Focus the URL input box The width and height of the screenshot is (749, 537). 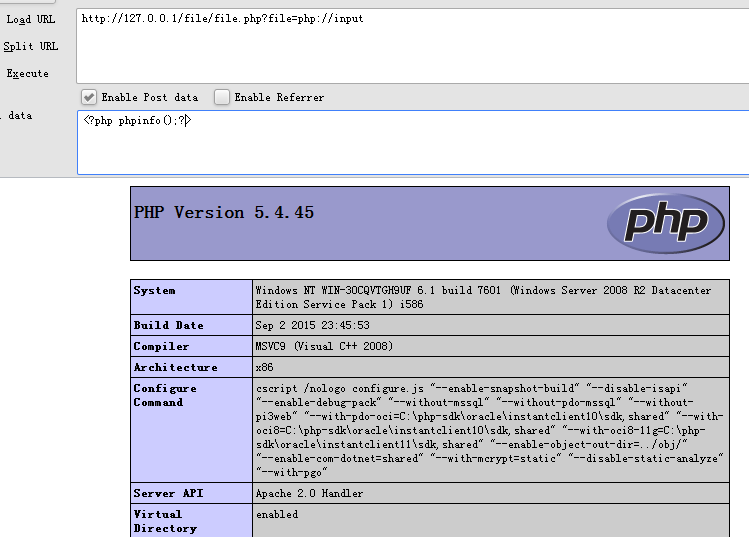pos(413,46)
